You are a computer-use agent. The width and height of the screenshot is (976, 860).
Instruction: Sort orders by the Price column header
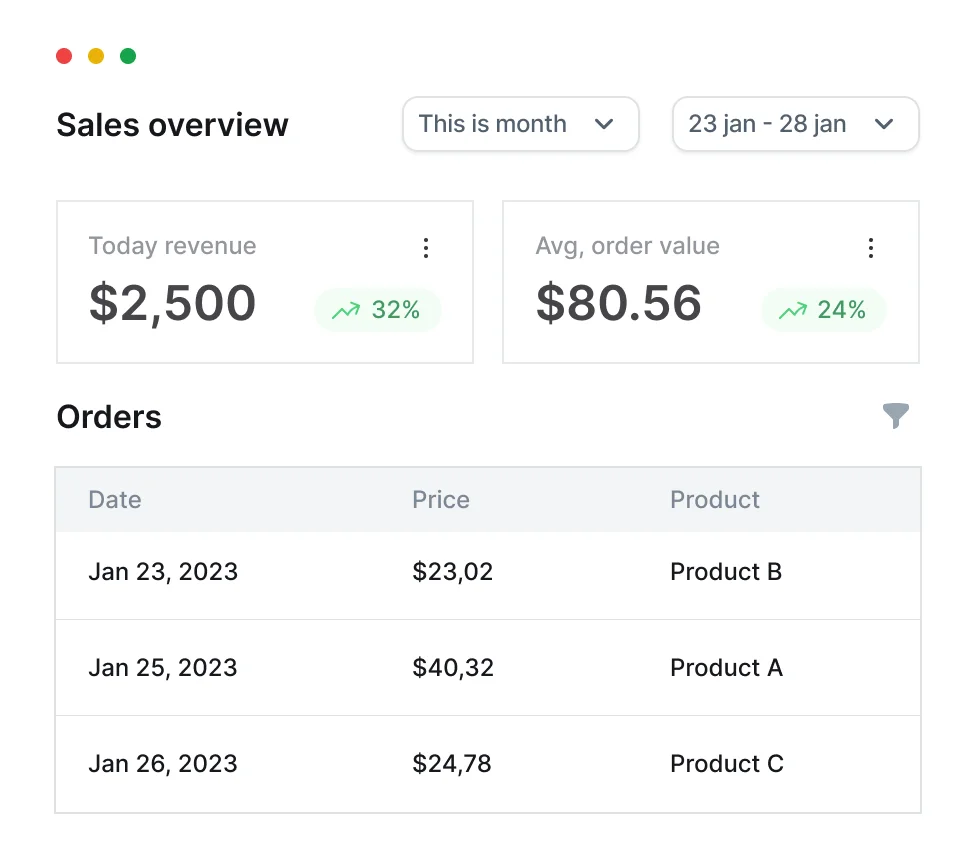(x=441, y=500)
